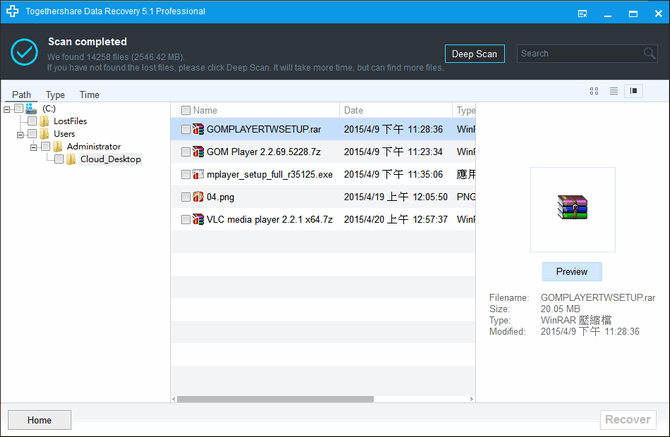Minimize the Togethershare window
This screenshot has height=437, width=670.
tap(608, 14)
